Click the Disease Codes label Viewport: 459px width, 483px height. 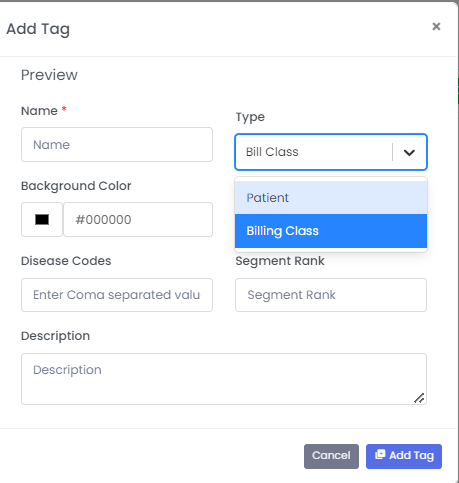click(x=66, y=261)
